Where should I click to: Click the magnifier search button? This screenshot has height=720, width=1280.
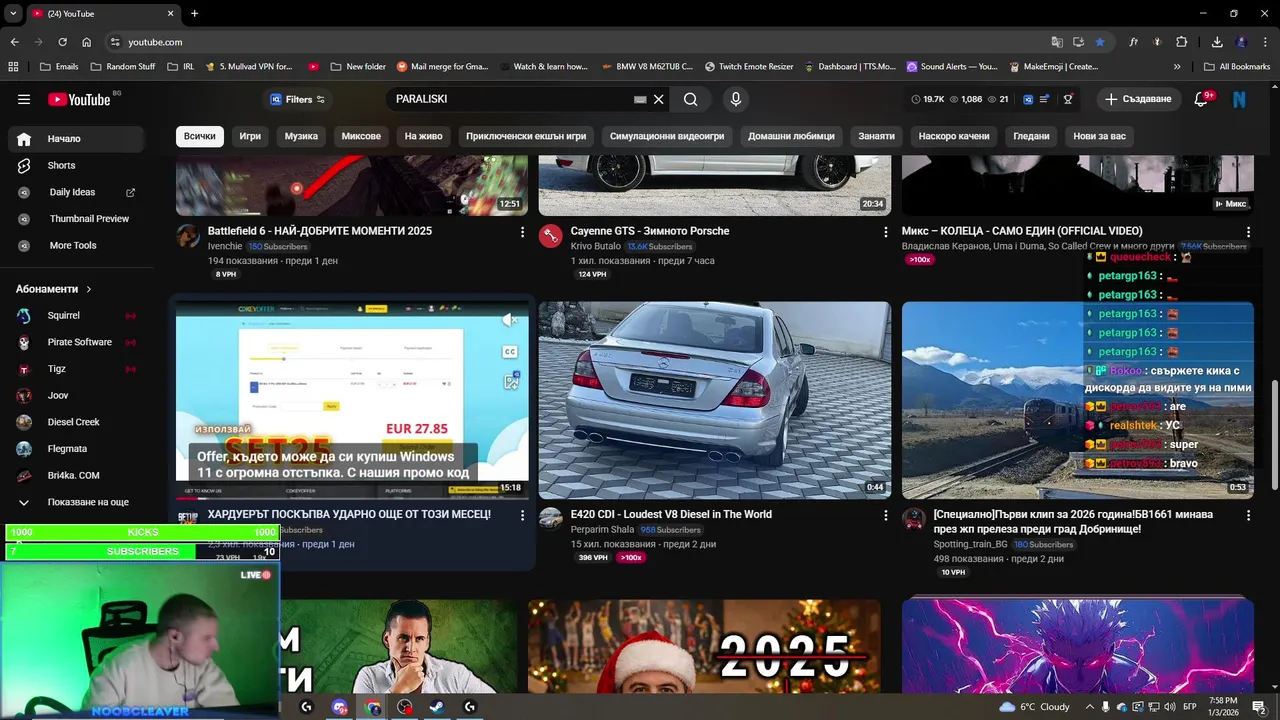pyautogui.click(x=691, y=99)
